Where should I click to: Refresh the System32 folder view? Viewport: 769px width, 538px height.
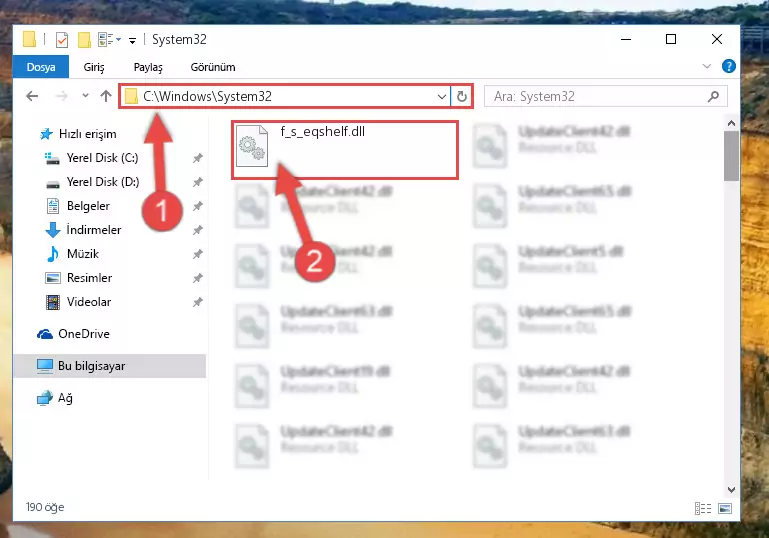tap(461, 96)
